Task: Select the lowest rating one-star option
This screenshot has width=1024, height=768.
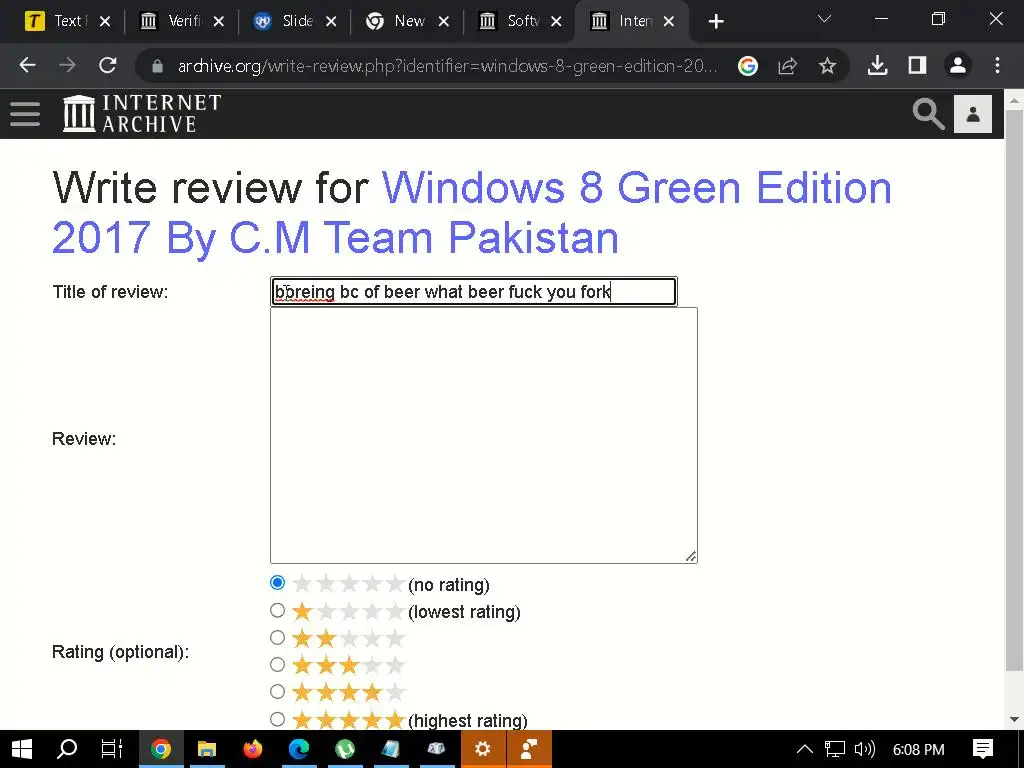Action: click(x=278, y=610)
